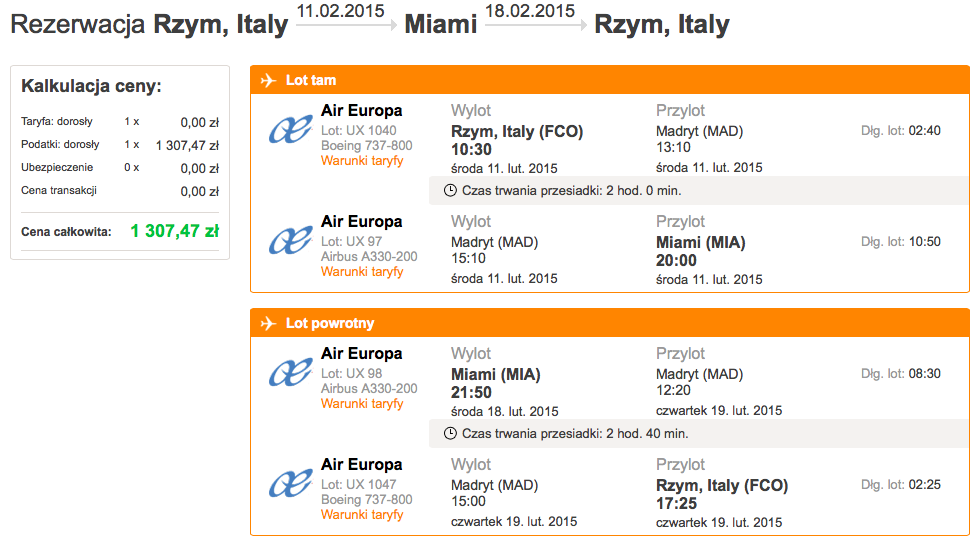Click the Podatki: dorosły price row
The image size is (978, 543).
click(120, 145)
